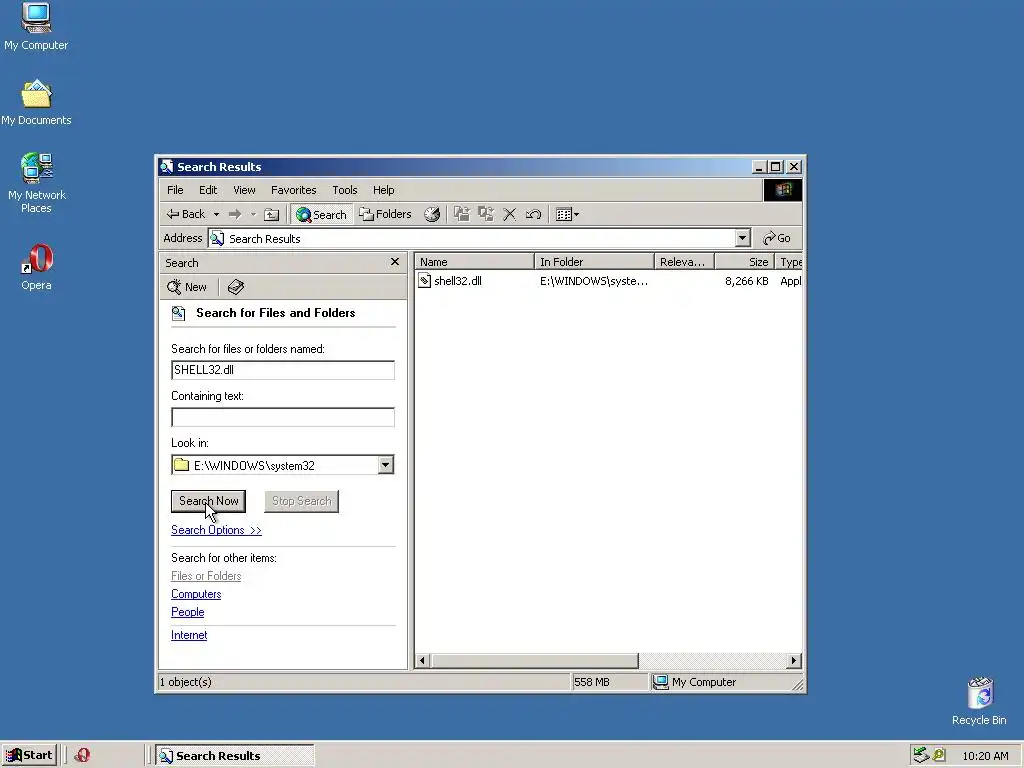Click New search button
The image size is (1024, 768).
[187, 287]
